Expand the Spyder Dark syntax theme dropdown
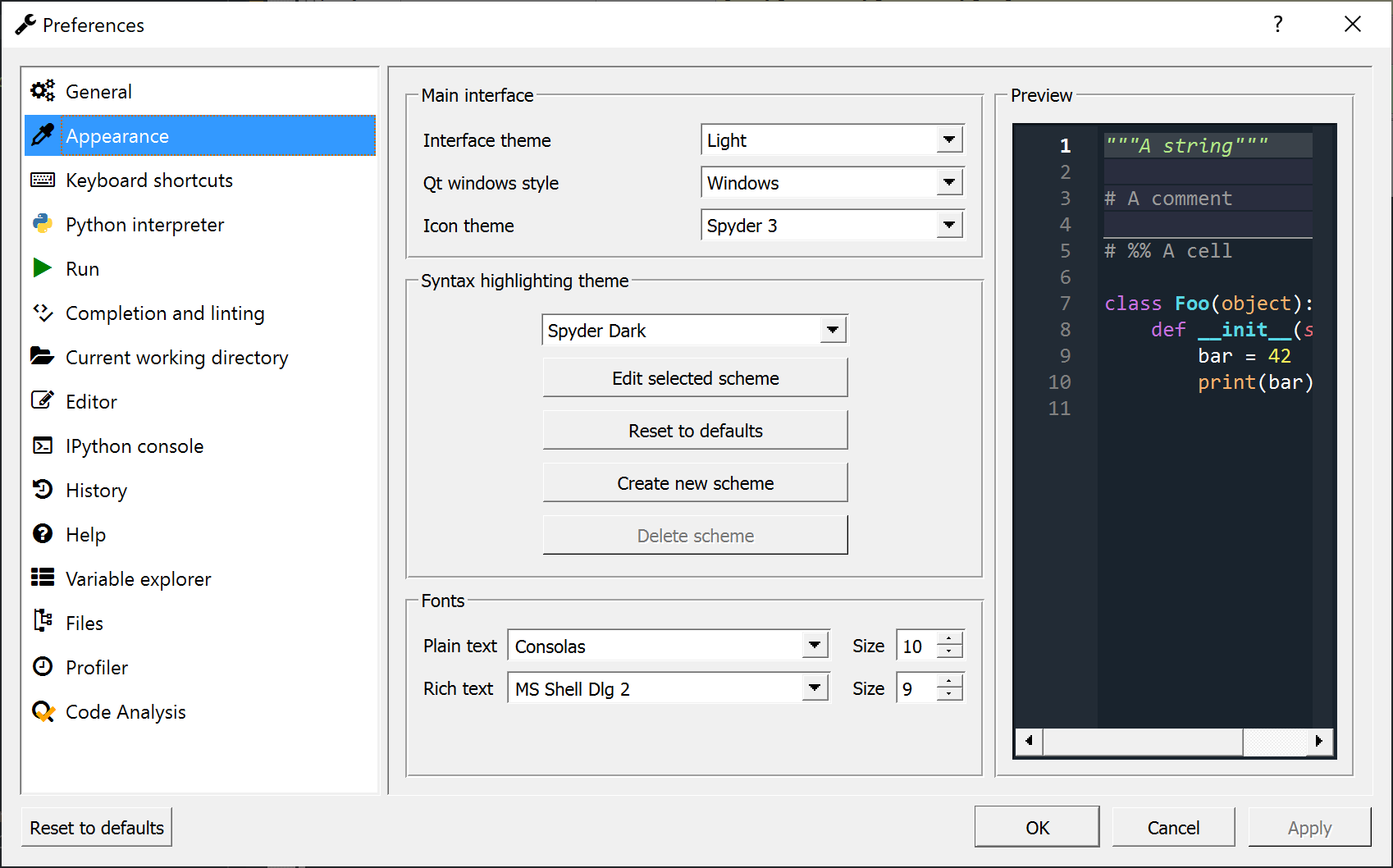Viewport: 1393px width, 868px height. 694,330
